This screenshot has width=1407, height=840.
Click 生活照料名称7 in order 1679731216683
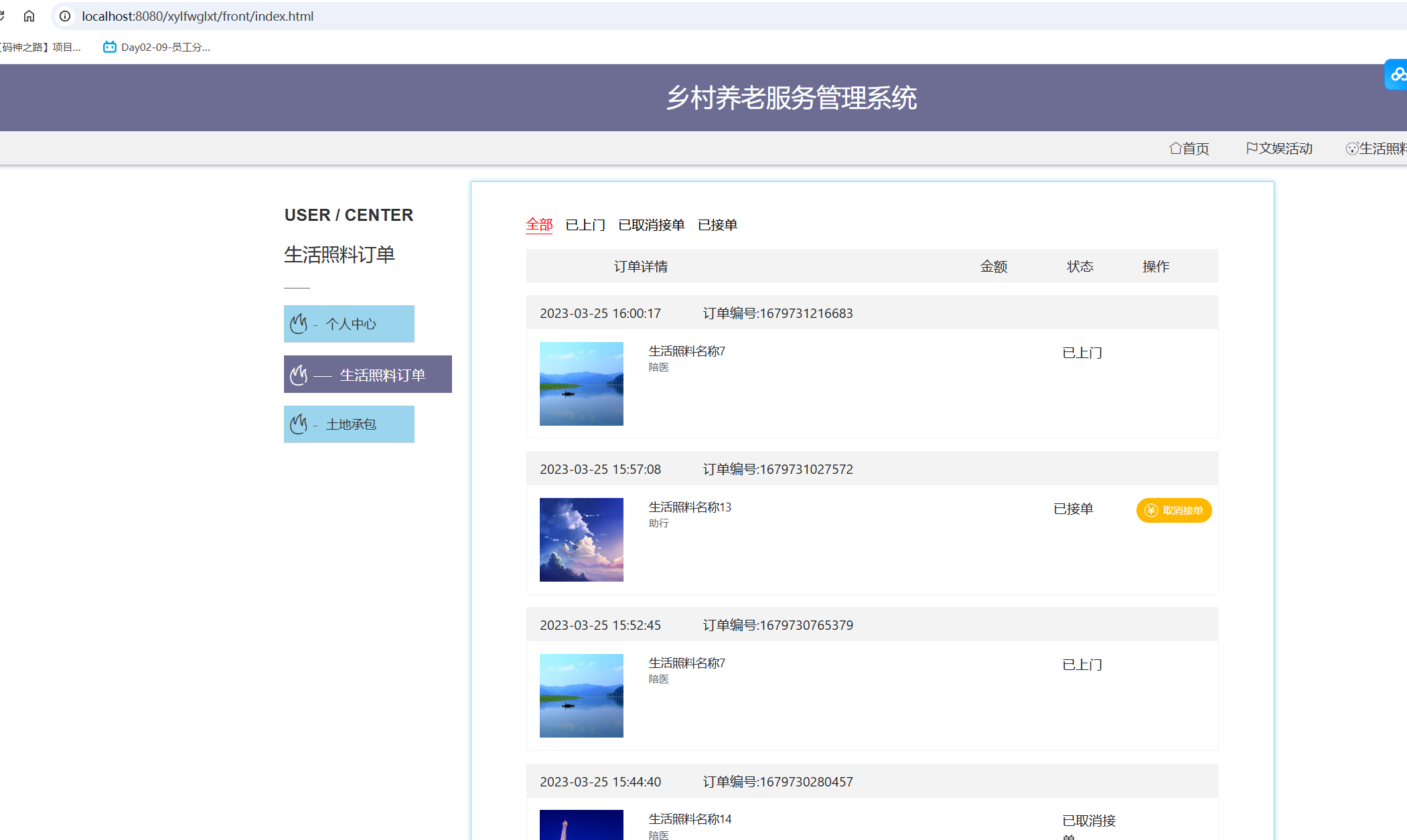(686, 351)
